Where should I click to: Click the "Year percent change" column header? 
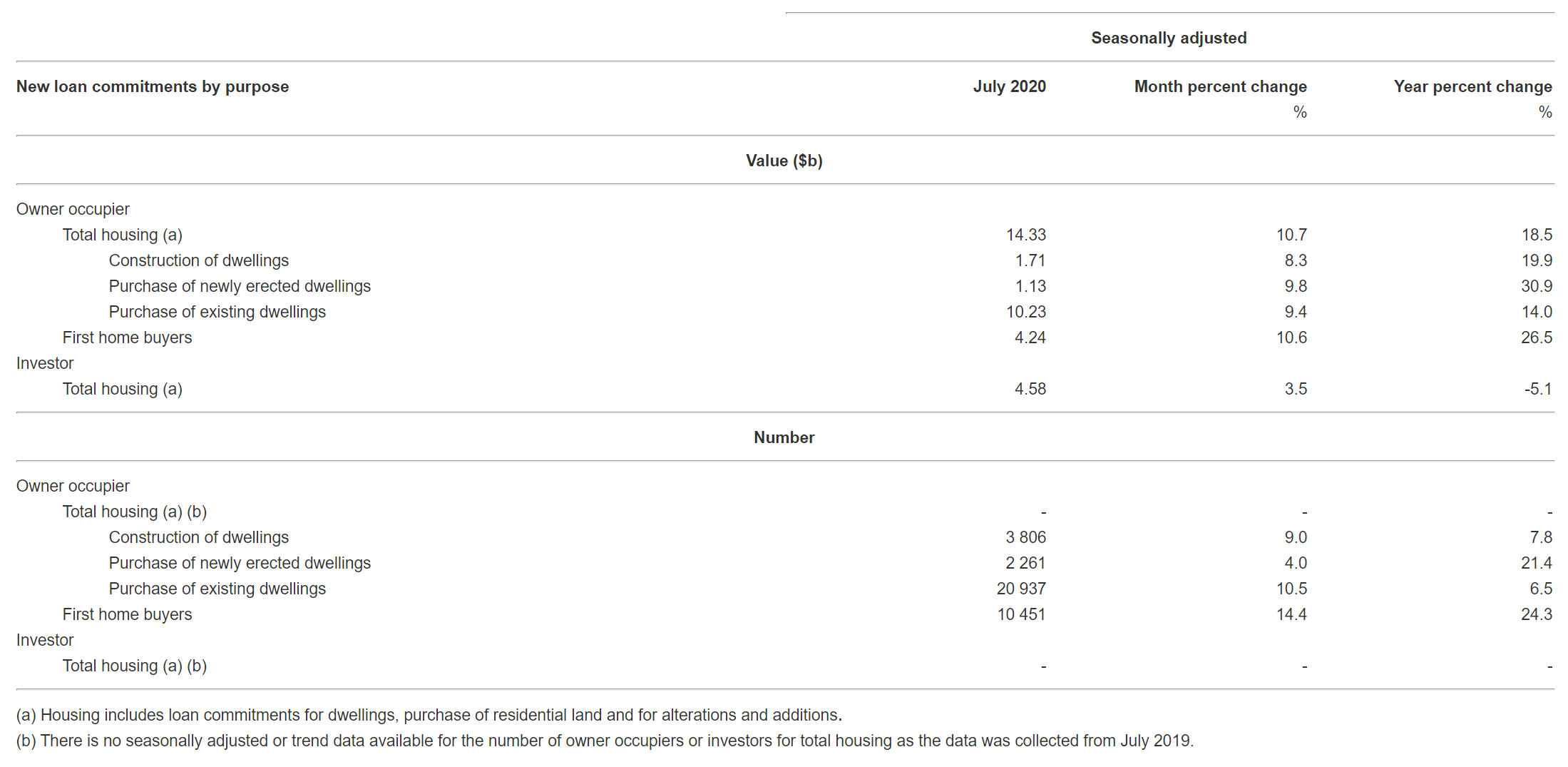pyautogui.click(x=1472, y=86)
